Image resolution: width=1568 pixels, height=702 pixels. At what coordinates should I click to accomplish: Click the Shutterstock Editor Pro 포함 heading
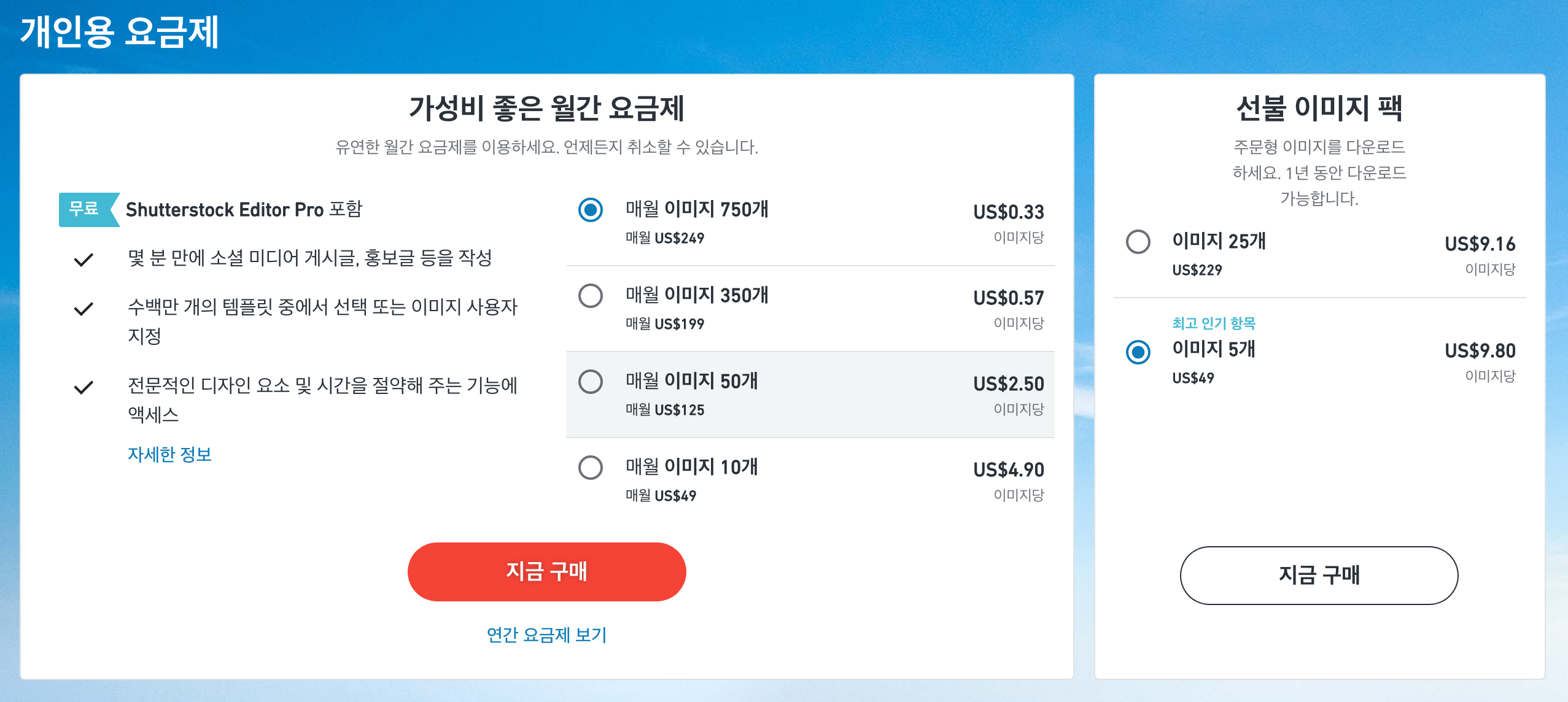point(244,209)
